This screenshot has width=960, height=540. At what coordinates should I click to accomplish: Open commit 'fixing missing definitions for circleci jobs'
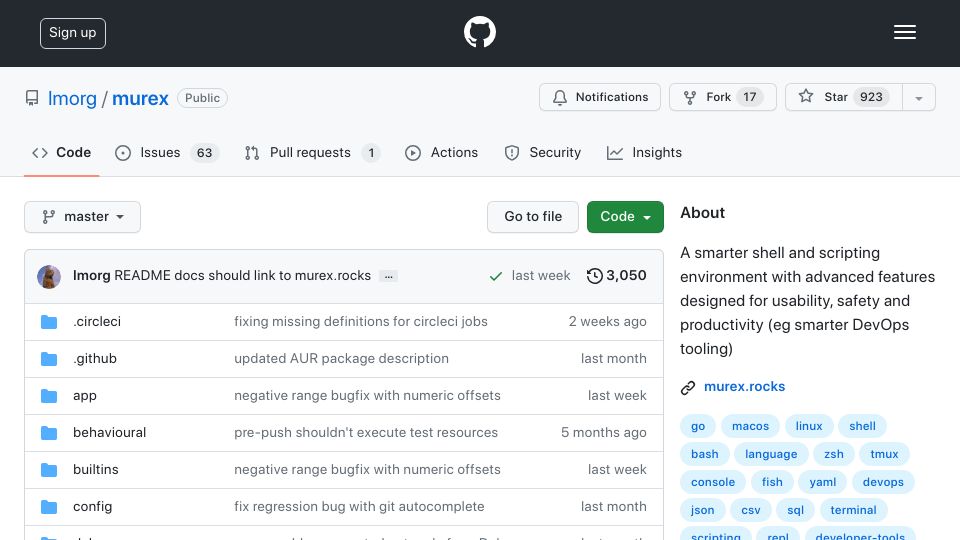point(361,321)
